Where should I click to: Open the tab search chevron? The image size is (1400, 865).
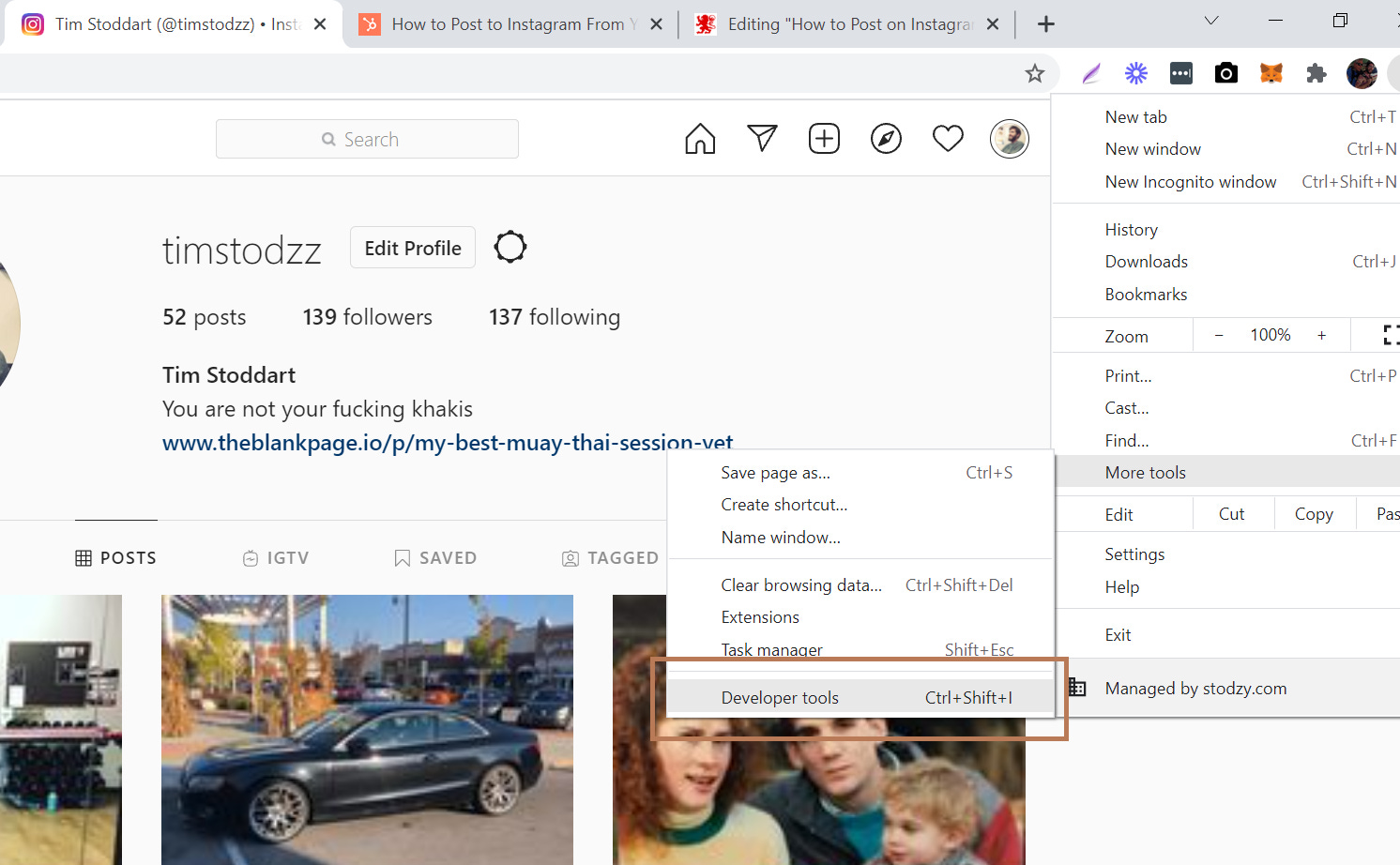coord(1211,21)
